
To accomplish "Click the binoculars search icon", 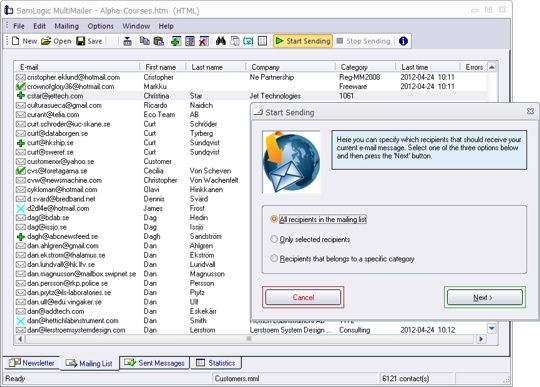I will (221, 41).
